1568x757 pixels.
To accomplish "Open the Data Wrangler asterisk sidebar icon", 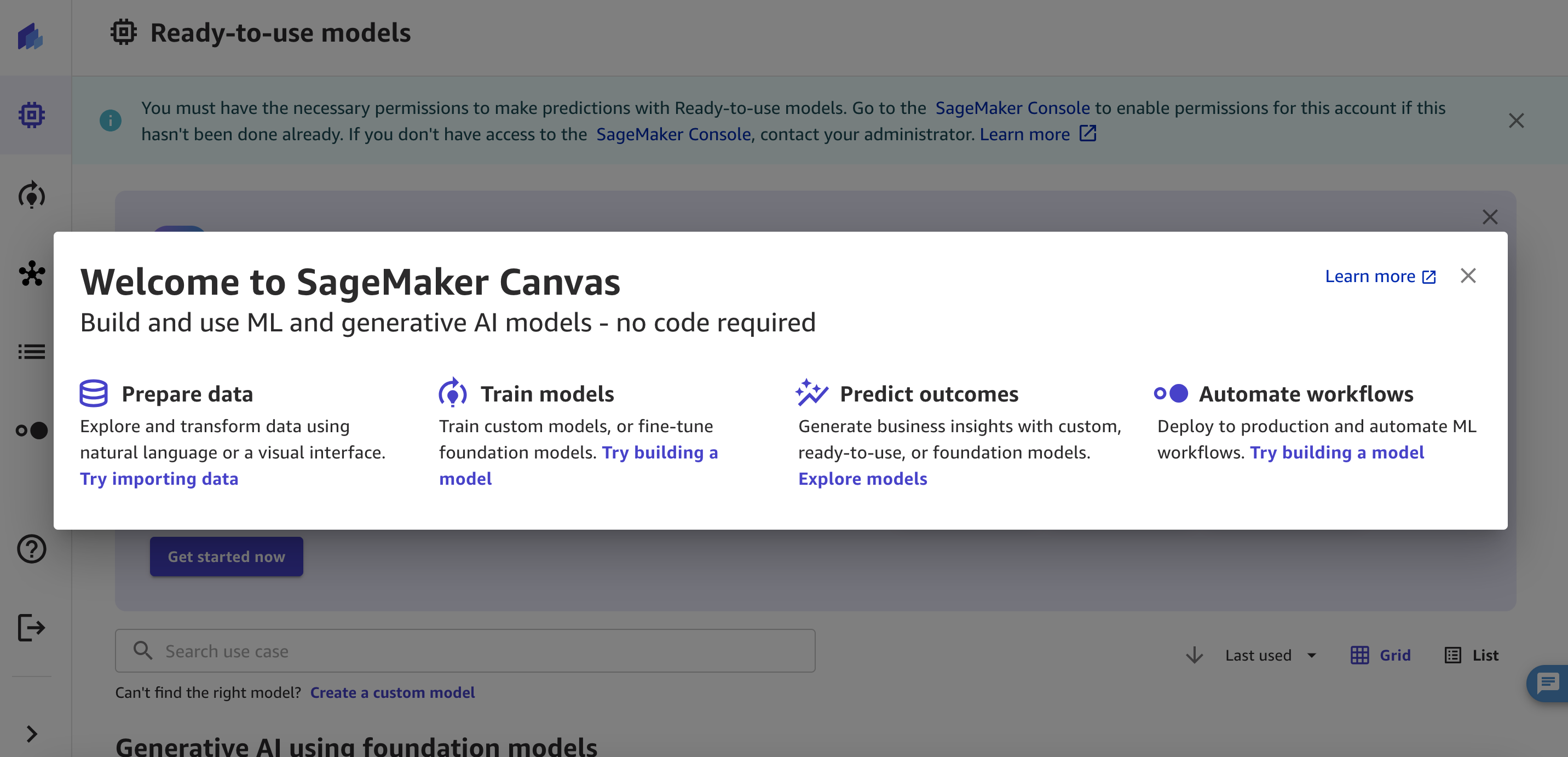I will (x=32, y=273).
